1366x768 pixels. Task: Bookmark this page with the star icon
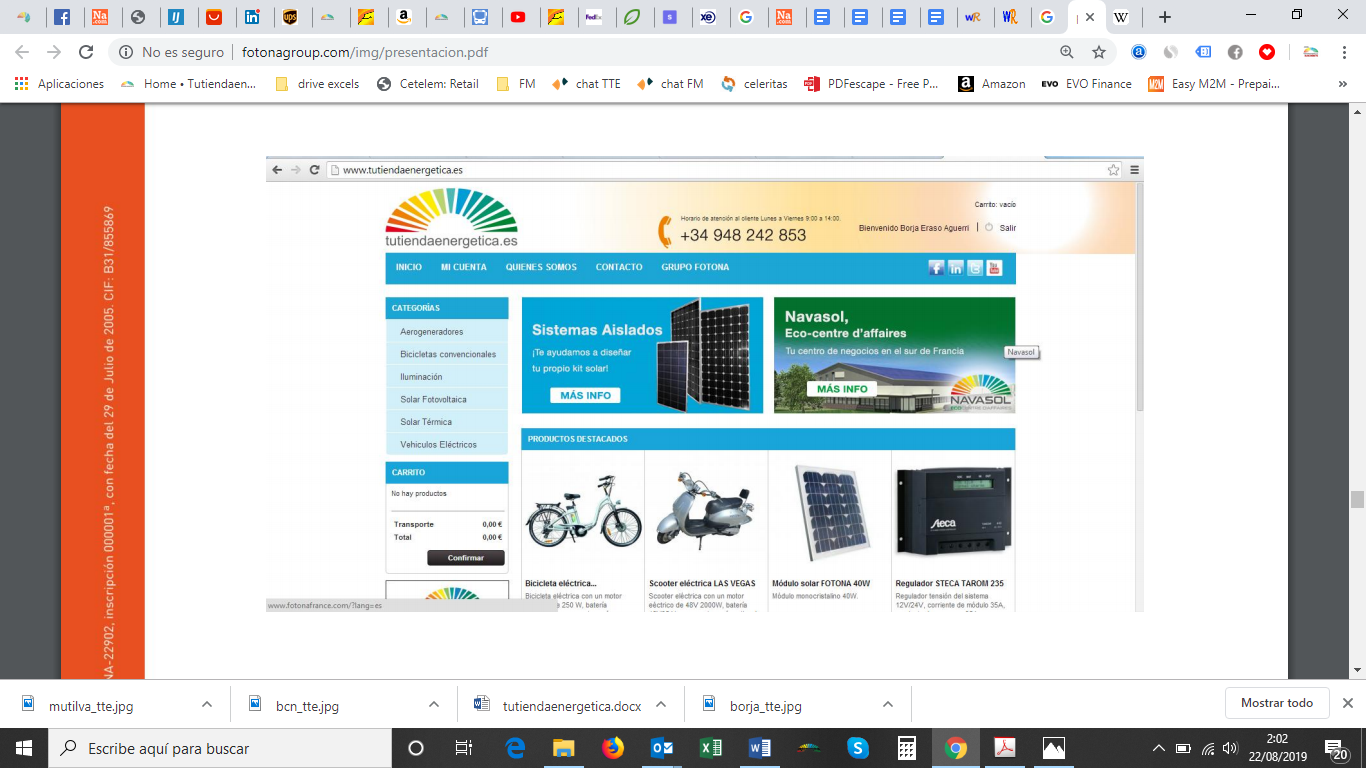pyautogui.click(x=1099, y=52)
